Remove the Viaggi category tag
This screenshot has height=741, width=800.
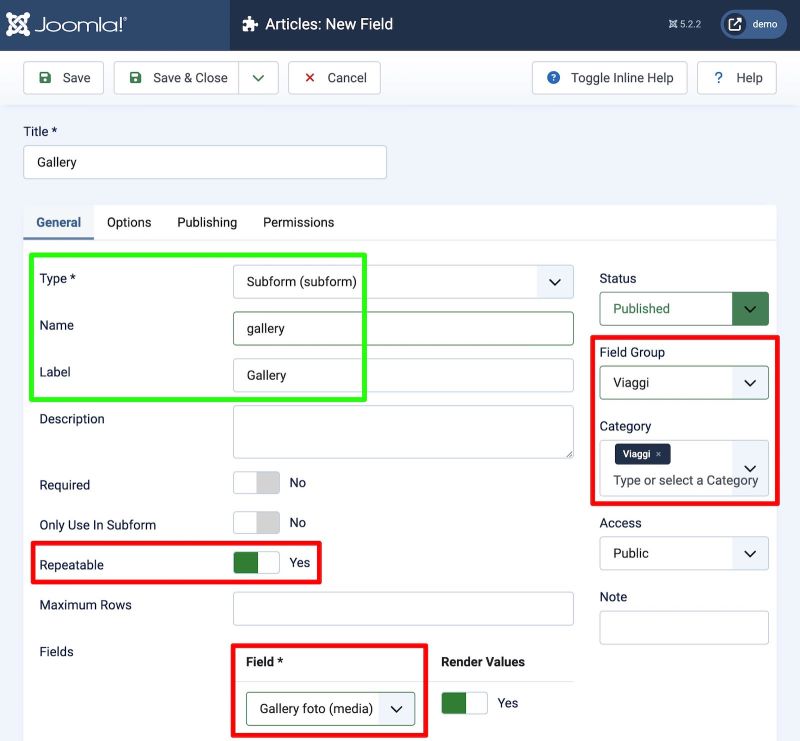(x=658, y=454)
